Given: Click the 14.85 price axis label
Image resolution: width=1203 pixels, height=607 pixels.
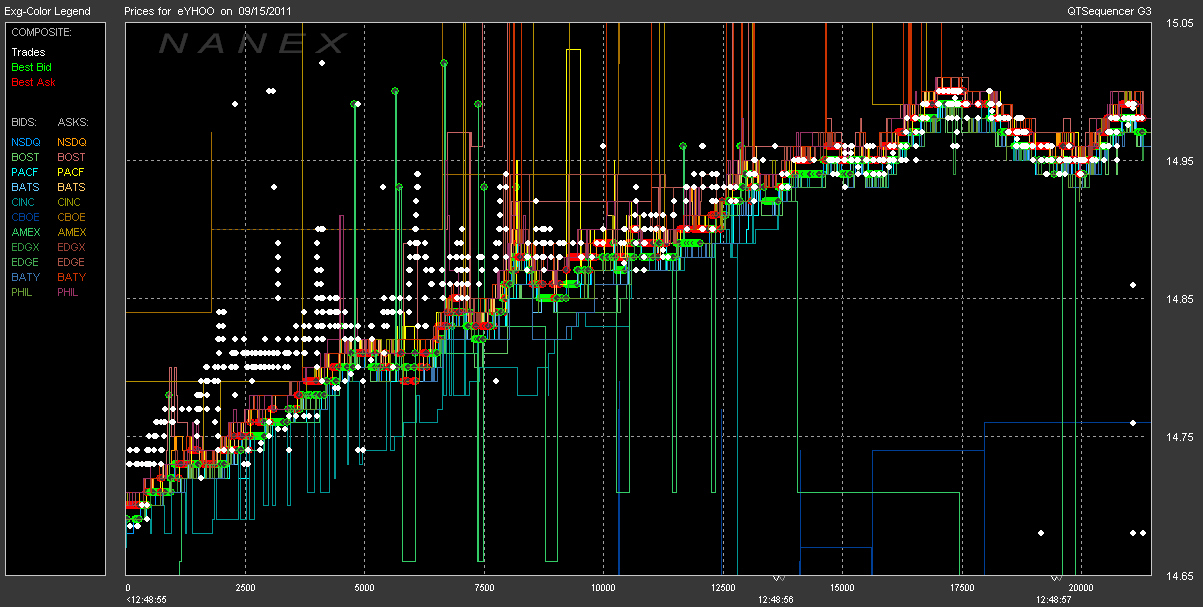Looking at the screenshot, I should point(1181,299).
